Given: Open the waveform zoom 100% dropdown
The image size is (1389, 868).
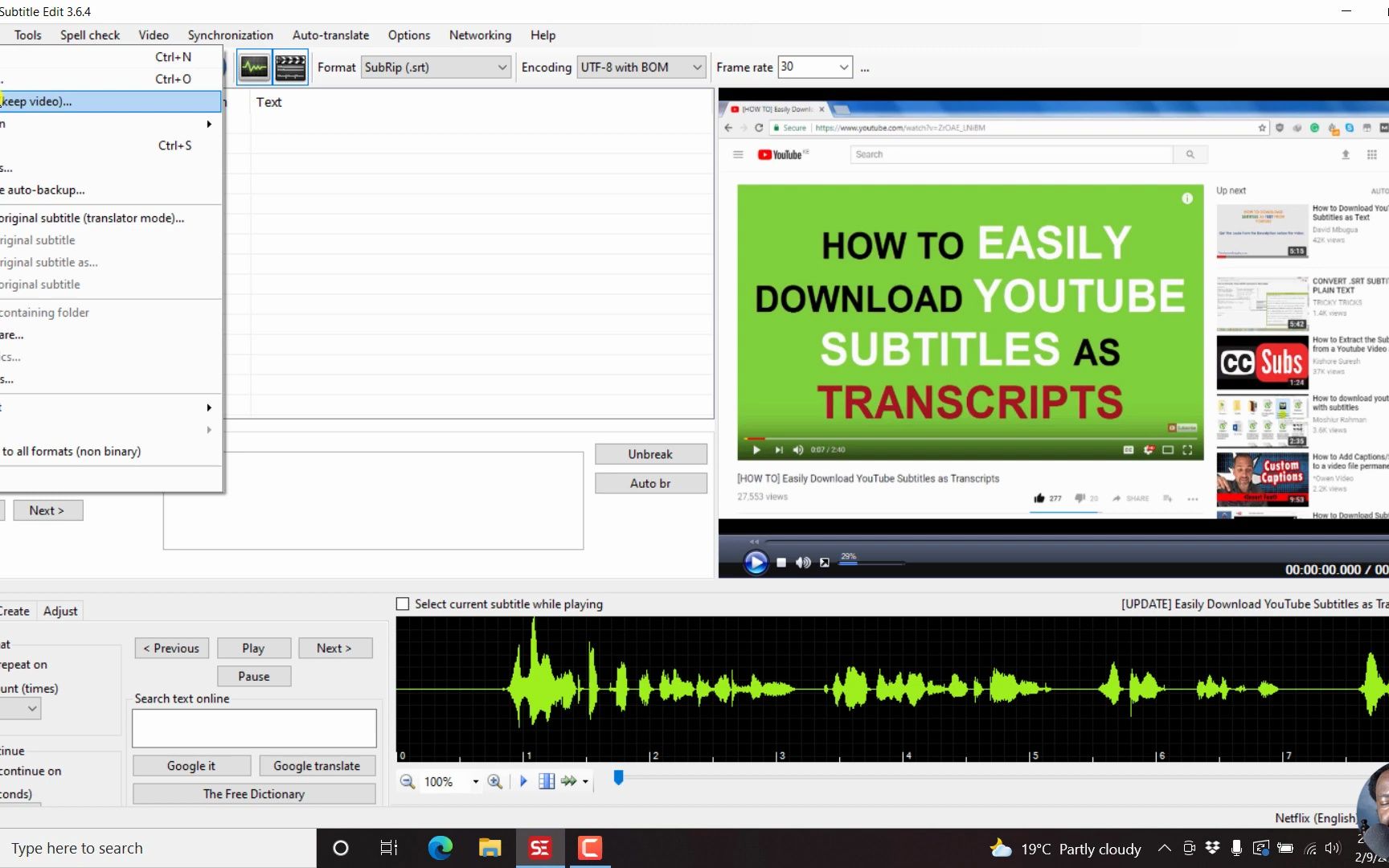Looking at the screenshot, I should pyautogui.click(x=476, y=781).
